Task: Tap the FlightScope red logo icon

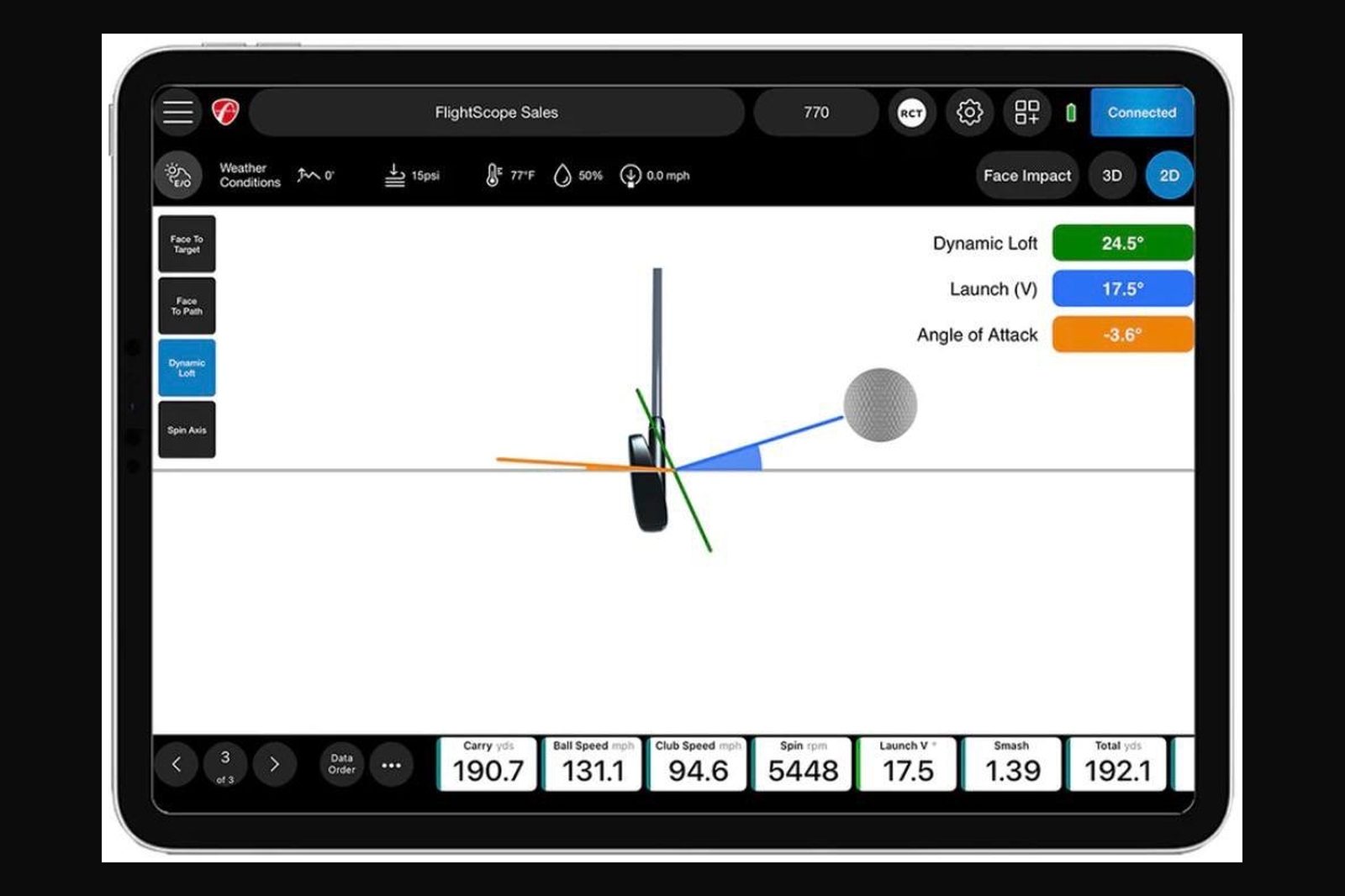Action: coord(225,112)
